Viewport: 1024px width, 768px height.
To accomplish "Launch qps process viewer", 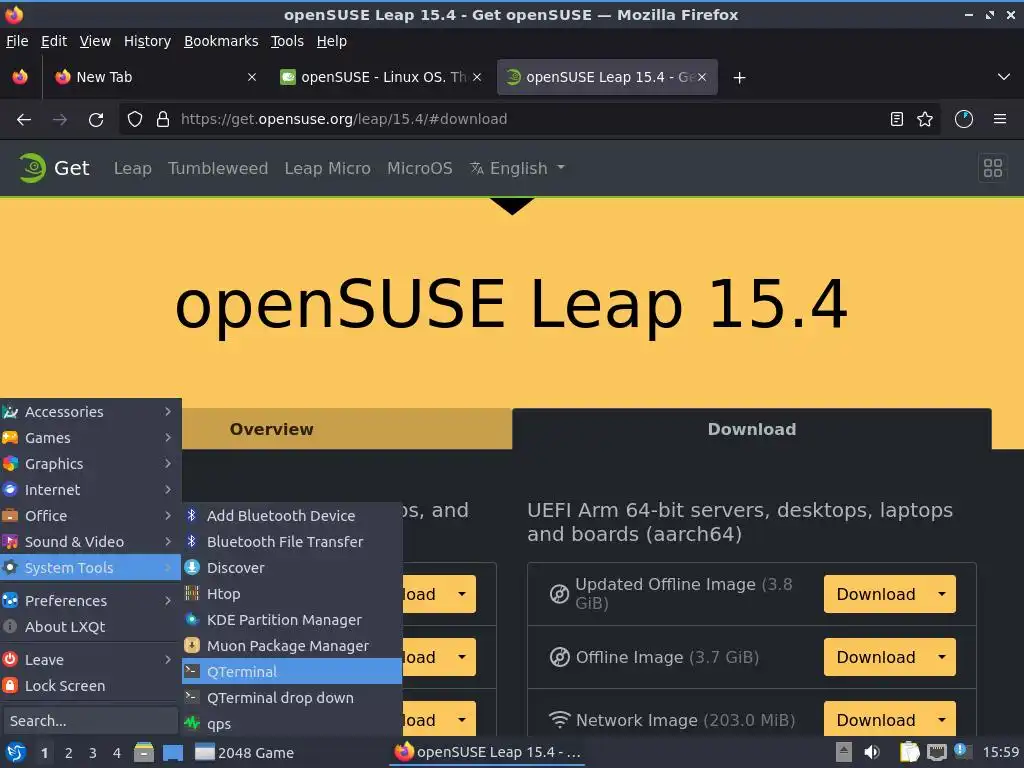I will point(292,724).
